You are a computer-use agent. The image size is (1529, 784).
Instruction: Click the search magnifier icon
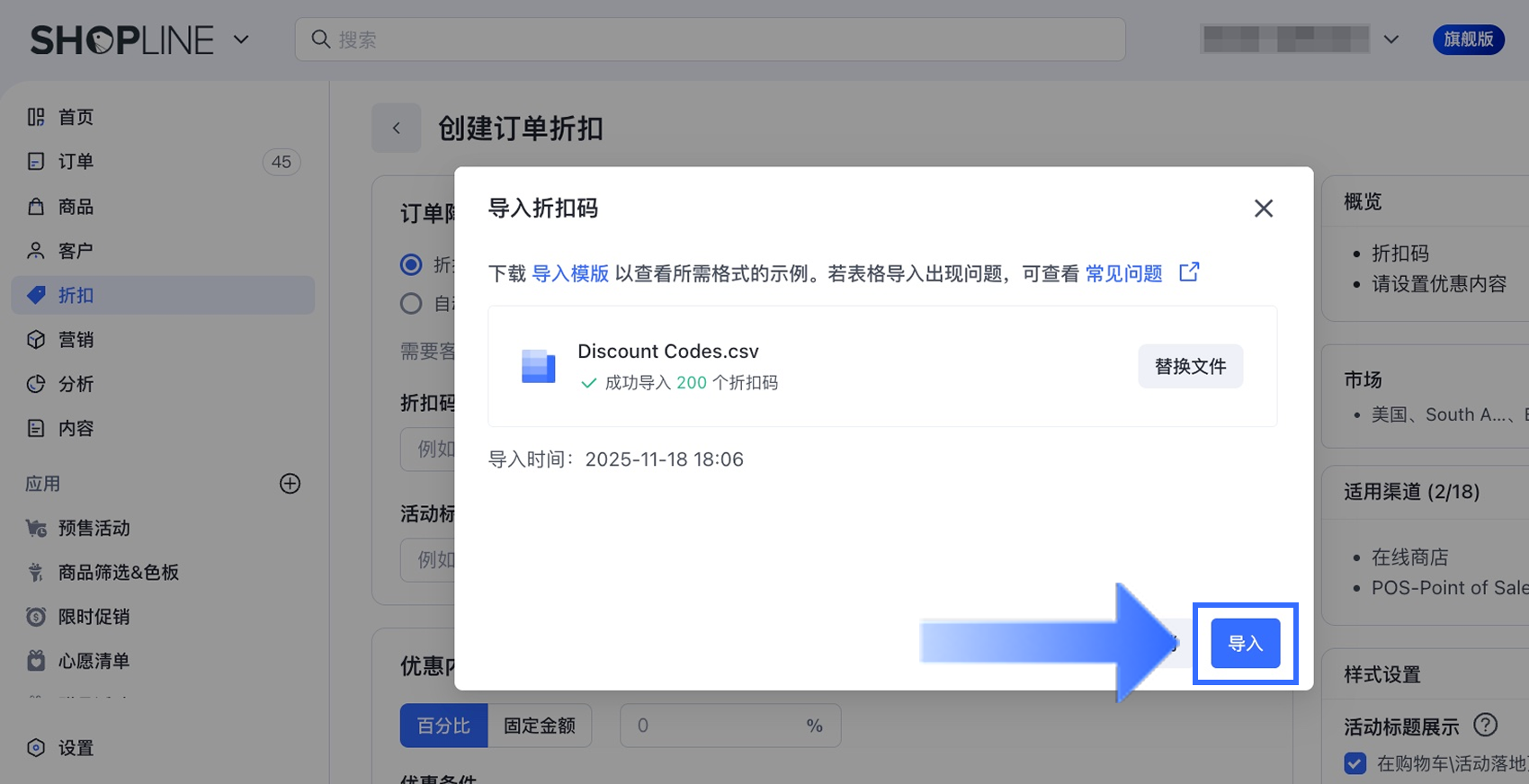tap(320, 40)
